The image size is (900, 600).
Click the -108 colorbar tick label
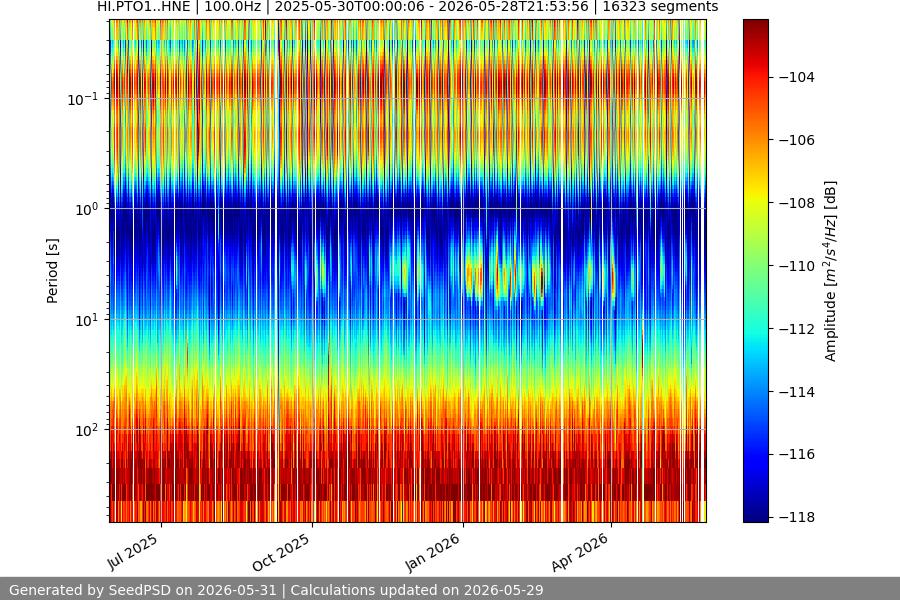coord(797,203)
